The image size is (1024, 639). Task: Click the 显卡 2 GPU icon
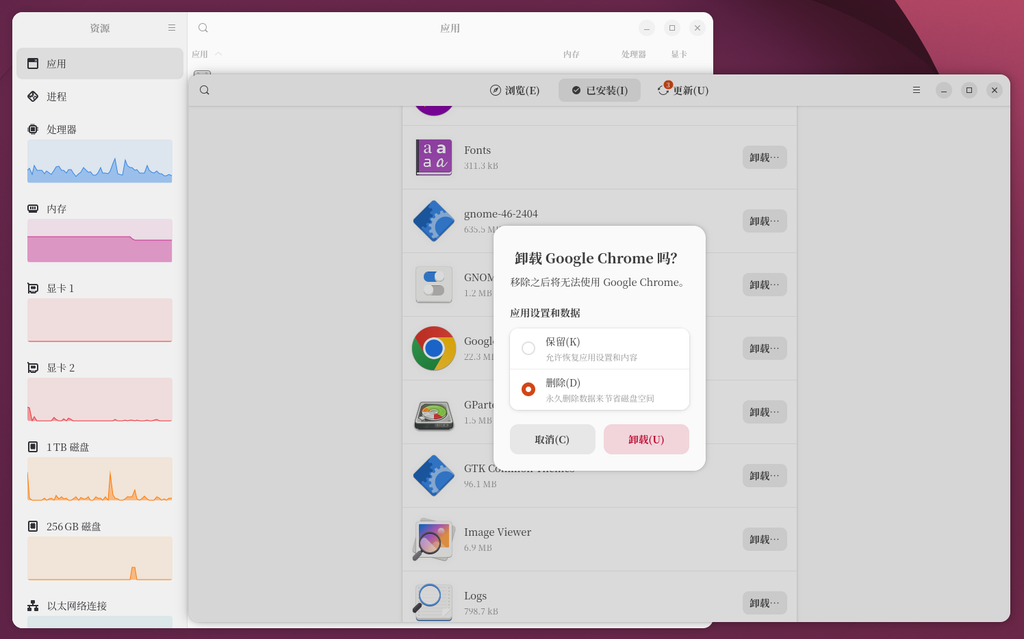pyautogui.click(x=33, y=368)
